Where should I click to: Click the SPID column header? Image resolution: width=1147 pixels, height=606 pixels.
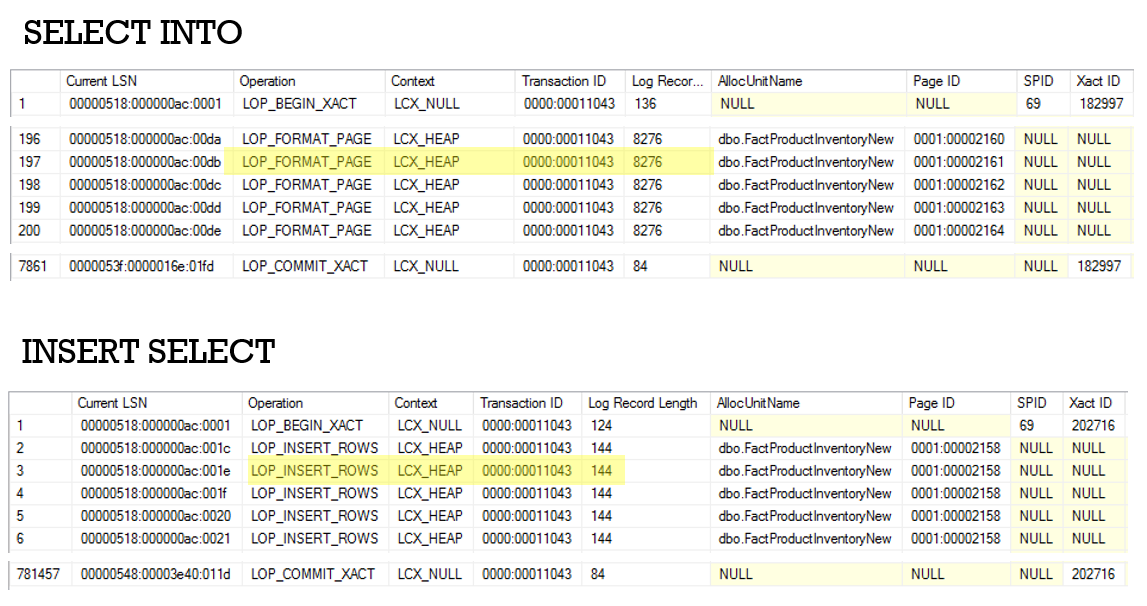(1038, 81)
